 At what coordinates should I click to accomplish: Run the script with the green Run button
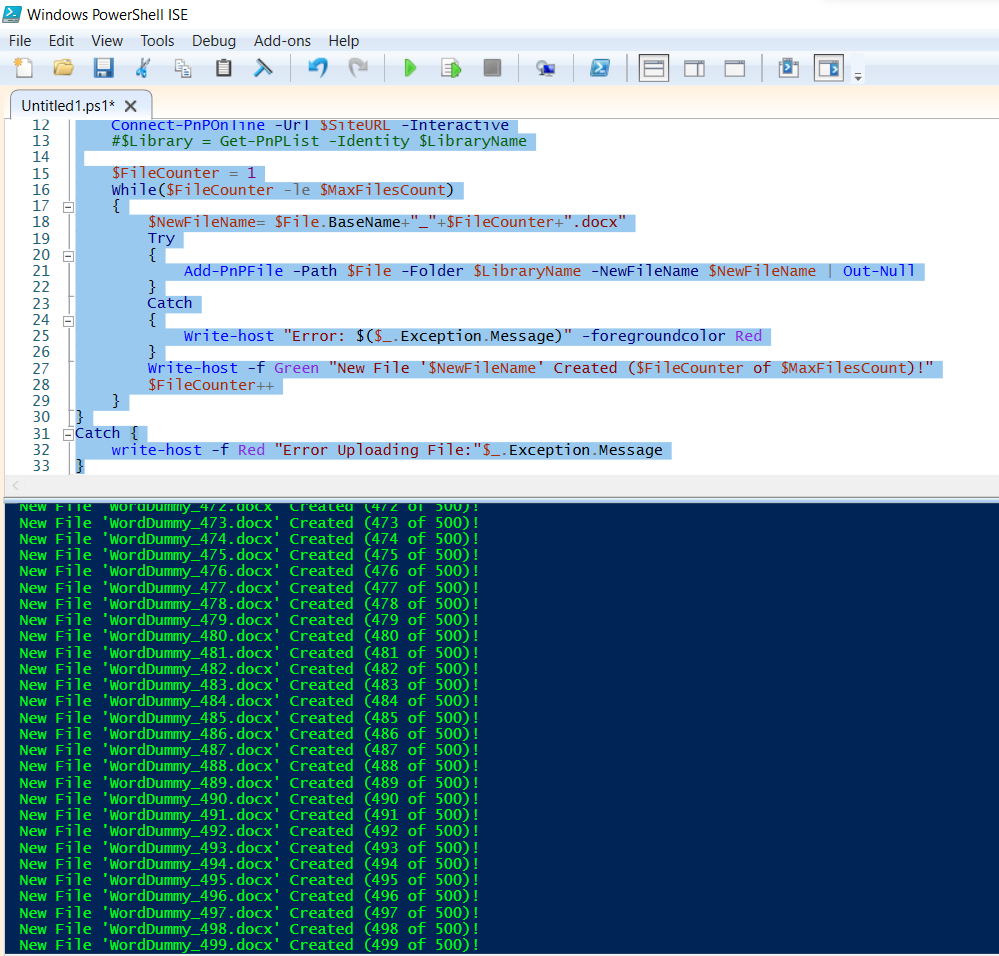[x=410, y=67]
